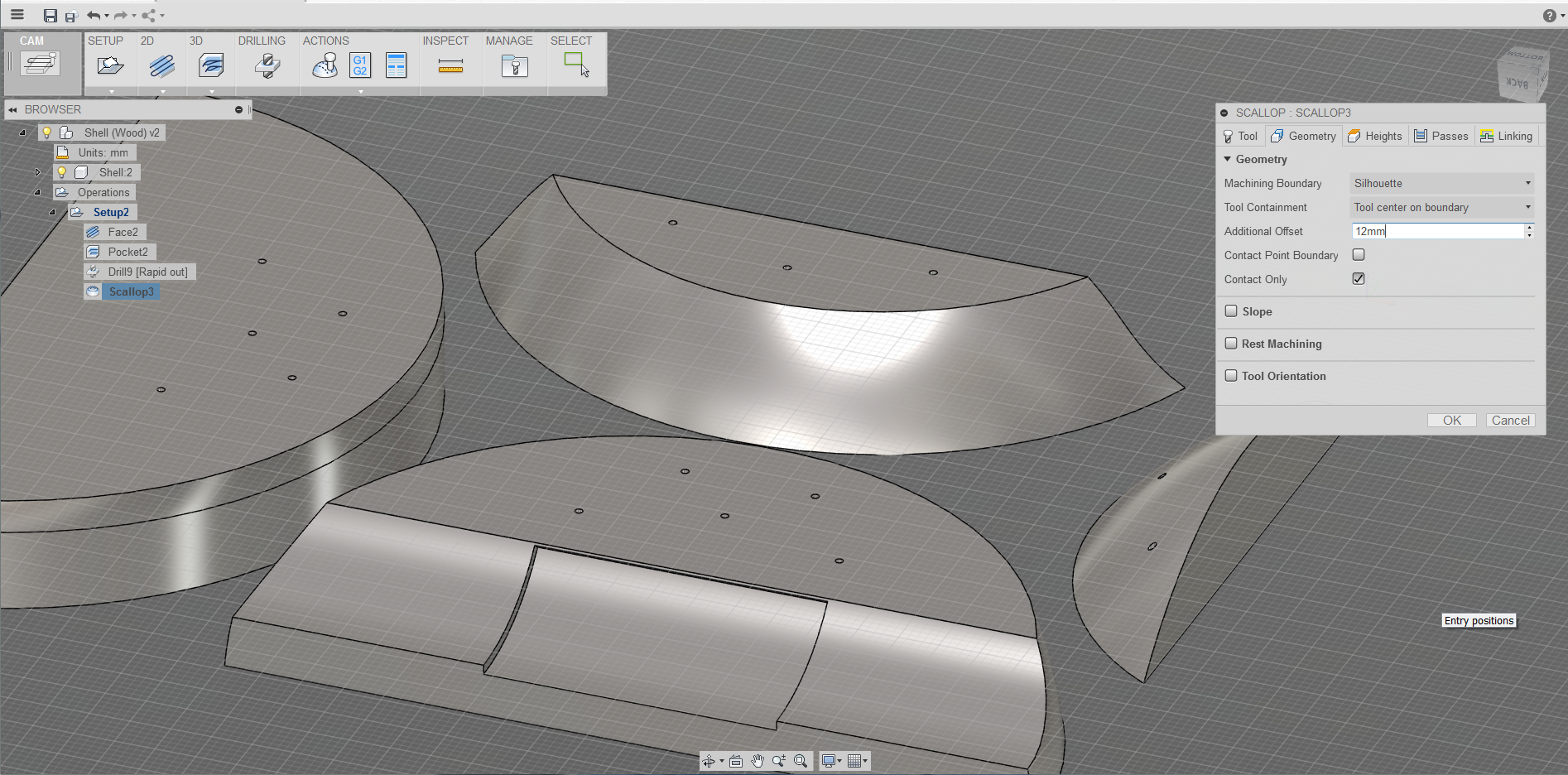Click the ViewCube in the corner

pos(1522,74)
